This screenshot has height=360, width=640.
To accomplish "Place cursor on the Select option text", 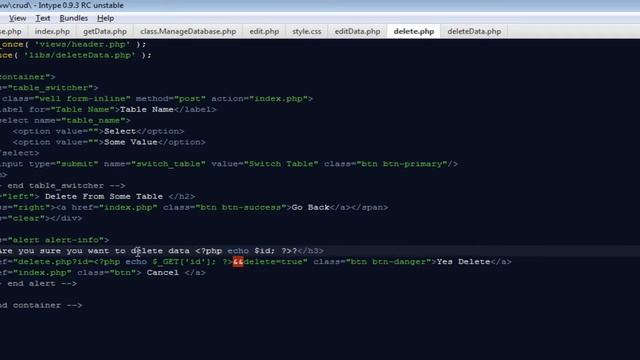I will [x=120, y=131].
